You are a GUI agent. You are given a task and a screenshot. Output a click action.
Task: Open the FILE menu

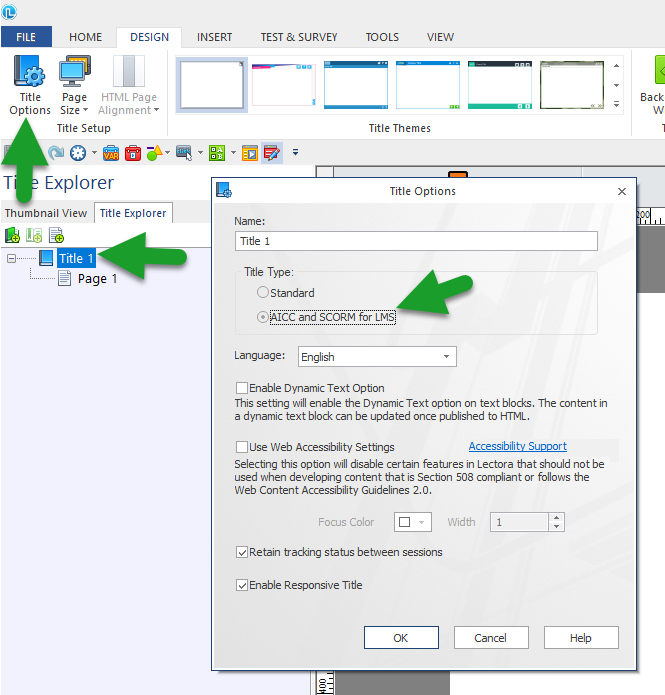(26, 37)
